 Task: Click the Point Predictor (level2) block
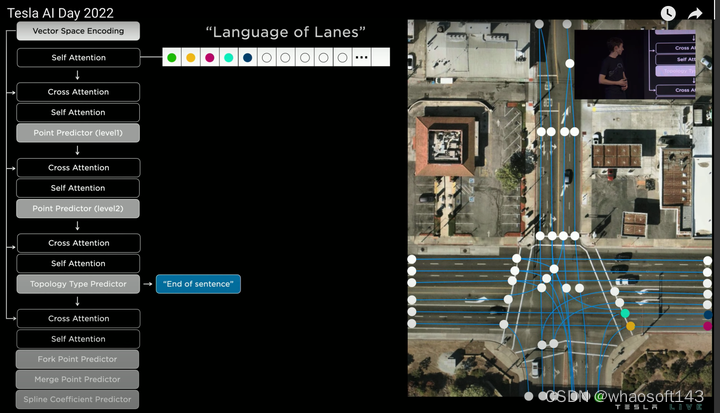click(78, 209)
